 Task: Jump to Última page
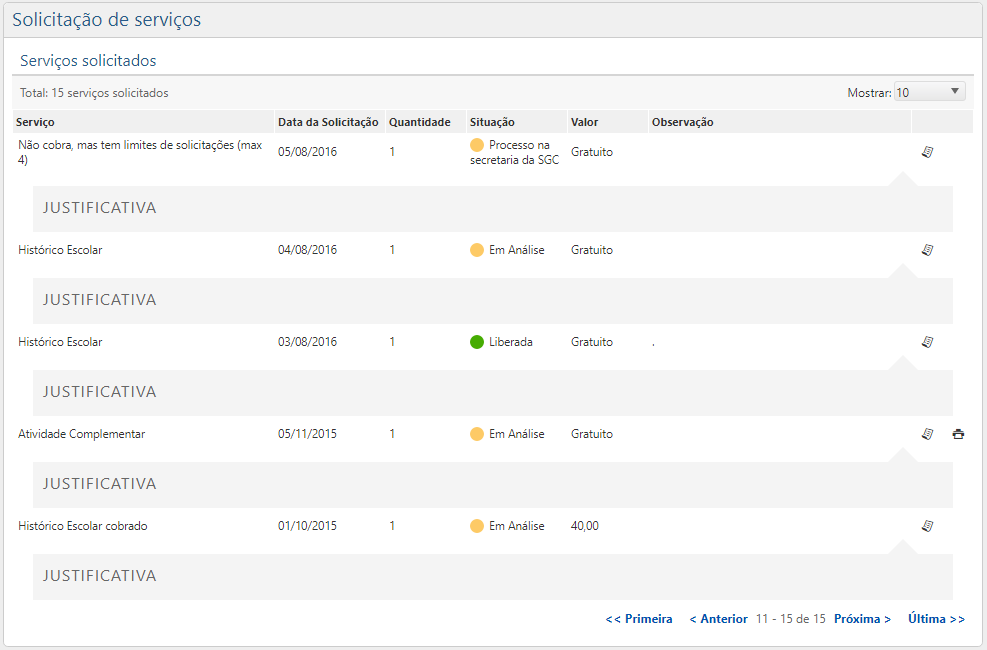point(936,619)
